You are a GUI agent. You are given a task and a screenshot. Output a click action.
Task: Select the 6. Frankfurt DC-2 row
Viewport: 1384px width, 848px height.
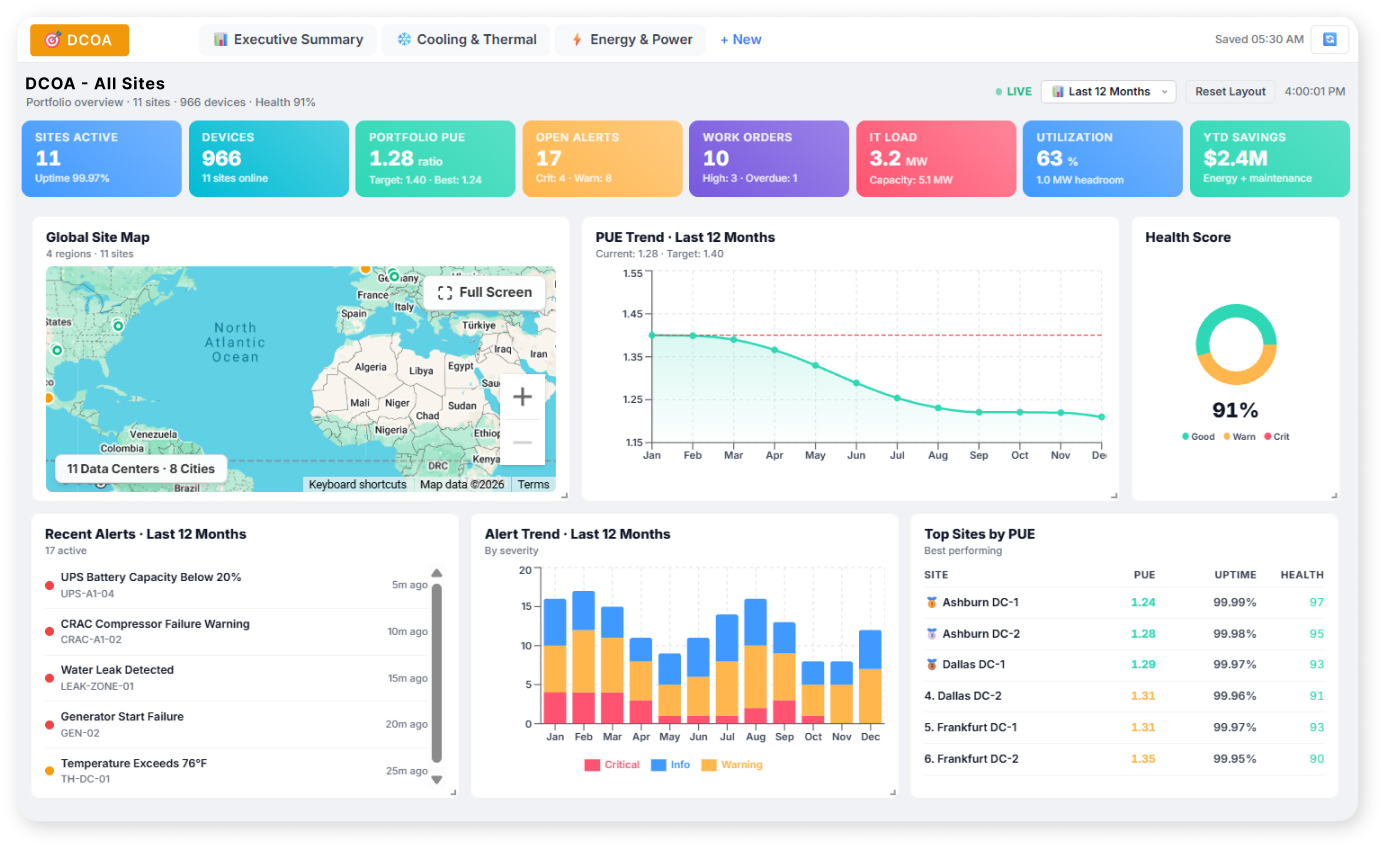tap(1124, 759)
